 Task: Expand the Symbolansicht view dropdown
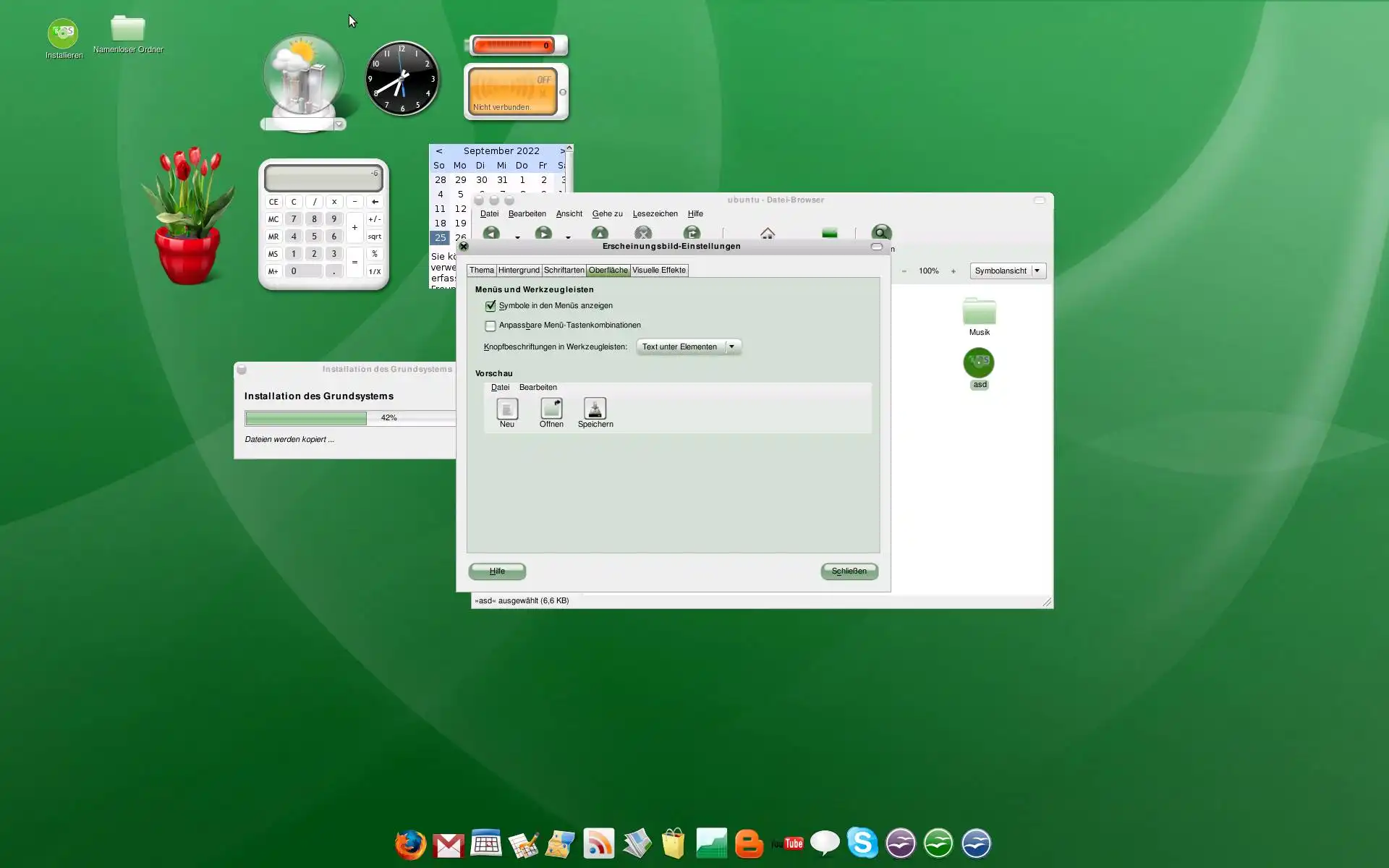(1007, 271)
